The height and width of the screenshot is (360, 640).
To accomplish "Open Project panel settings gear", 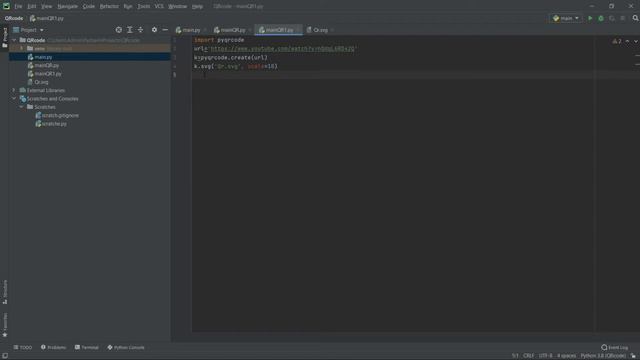I will click(154, 30).
